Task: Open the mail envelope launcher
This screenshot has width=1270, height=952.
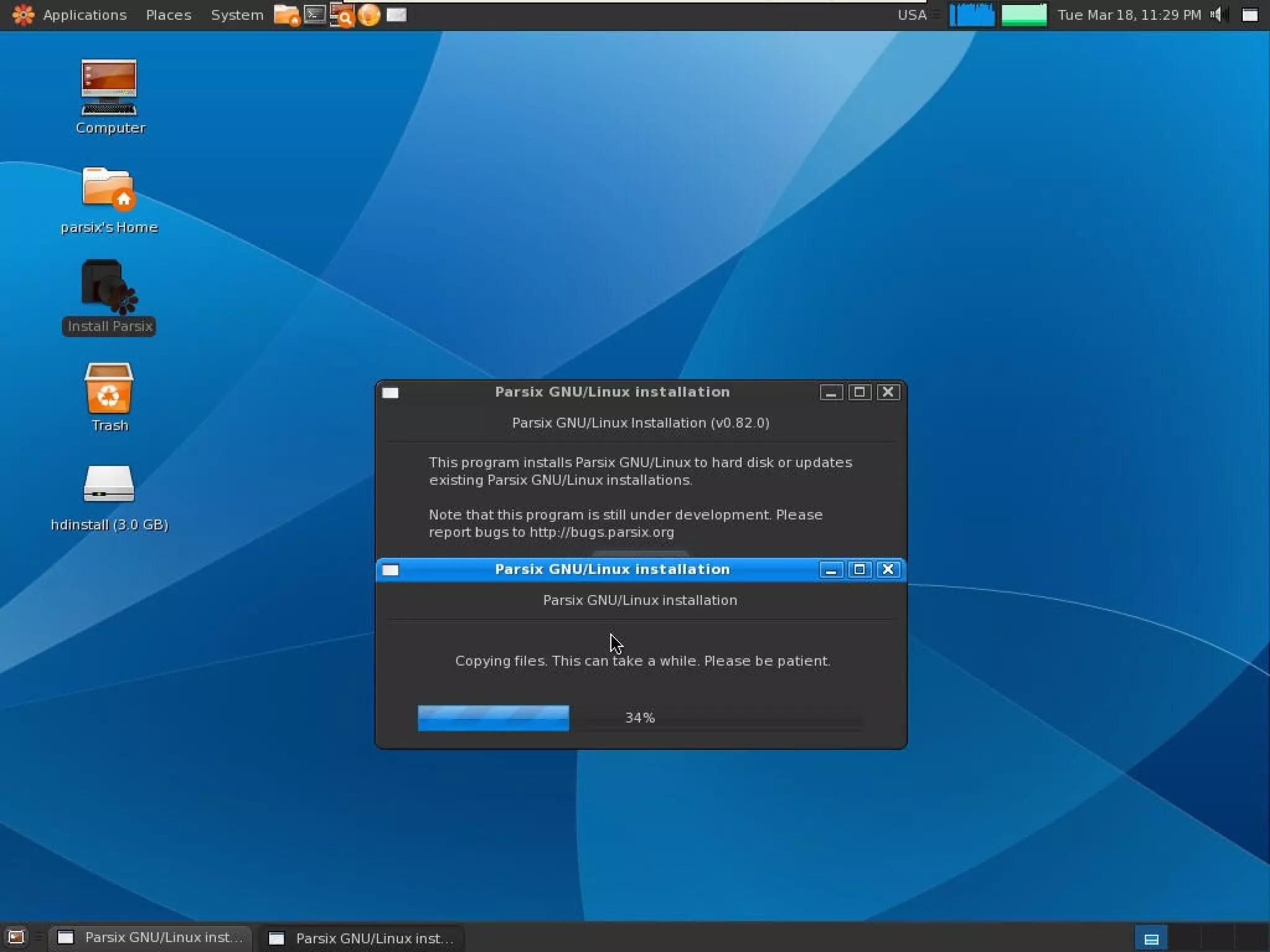Action: pyautogui.click(x=396, y=15)
